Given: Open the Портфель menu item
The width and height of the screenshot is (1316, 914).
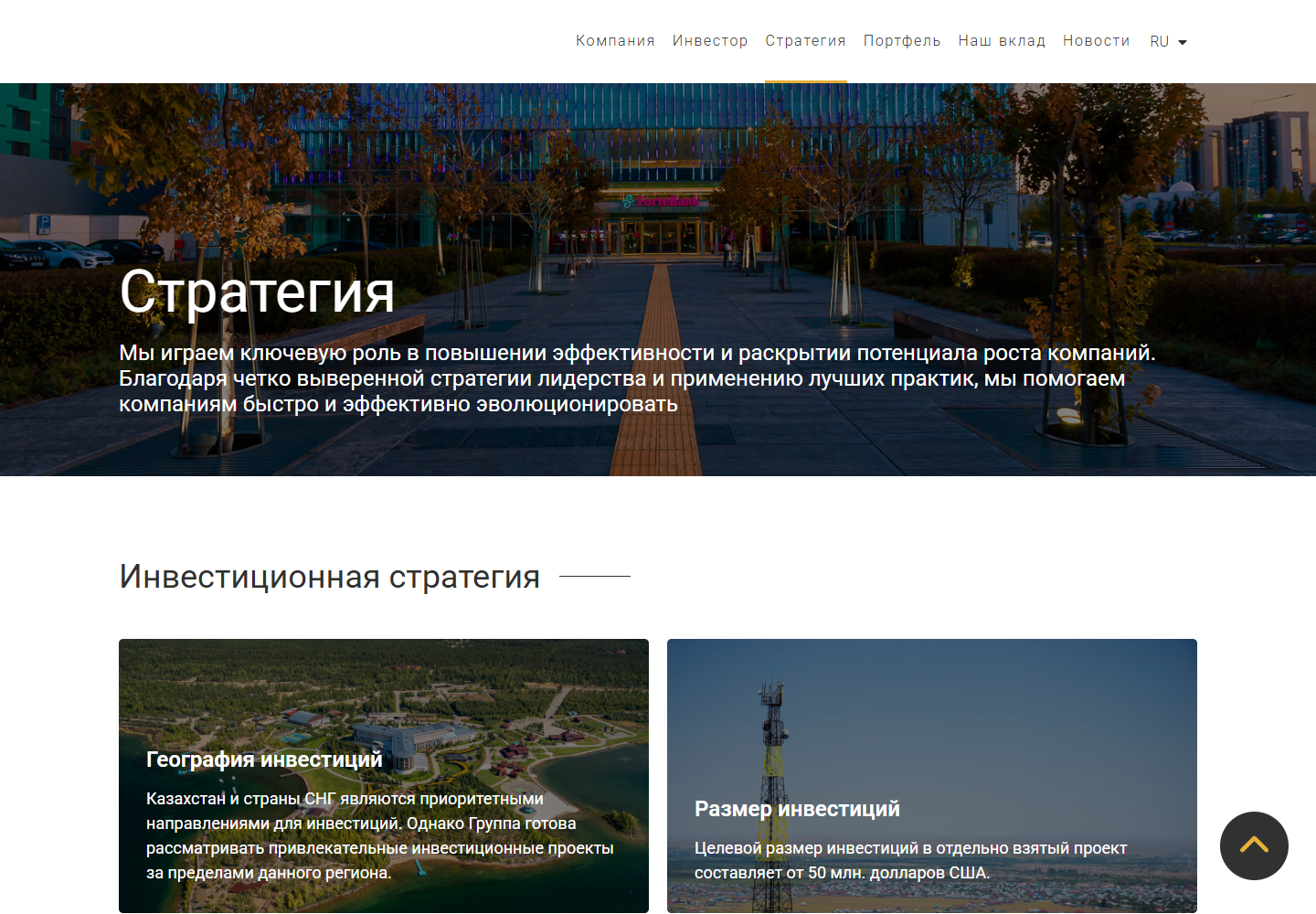Looking at the screenshot, I should pyautogui.click(x=902, y=41).
